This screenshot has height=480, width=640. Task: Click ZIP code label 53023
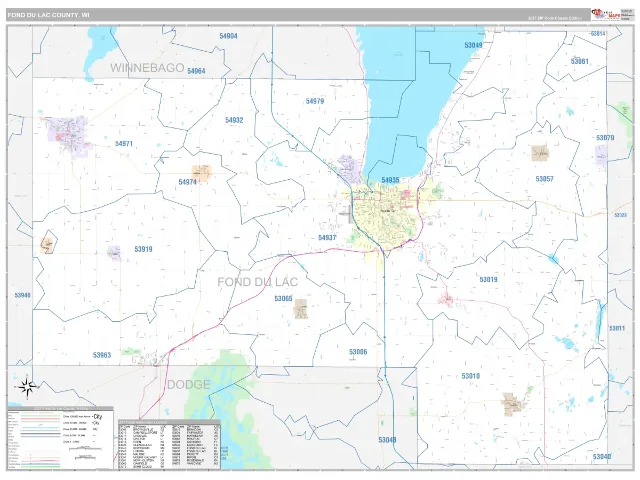(620, 215)
